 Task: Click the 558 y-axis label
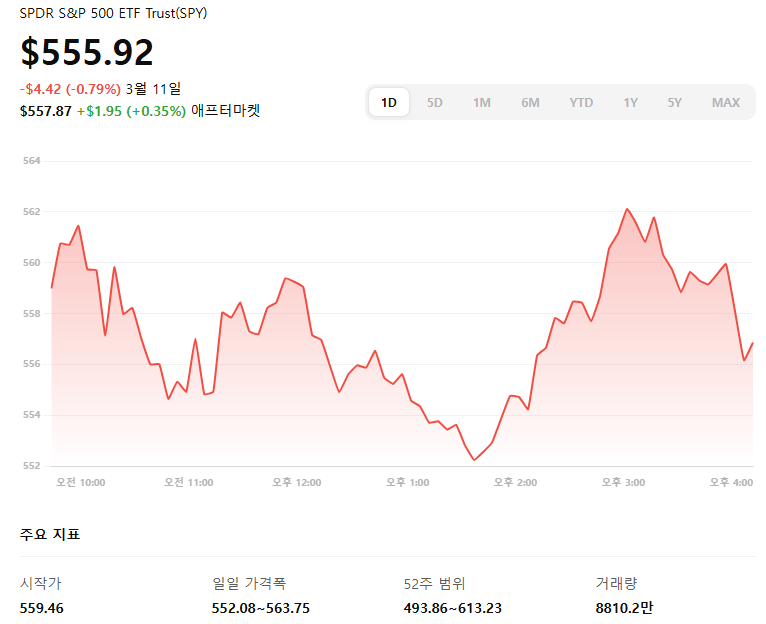coord(31,313)
